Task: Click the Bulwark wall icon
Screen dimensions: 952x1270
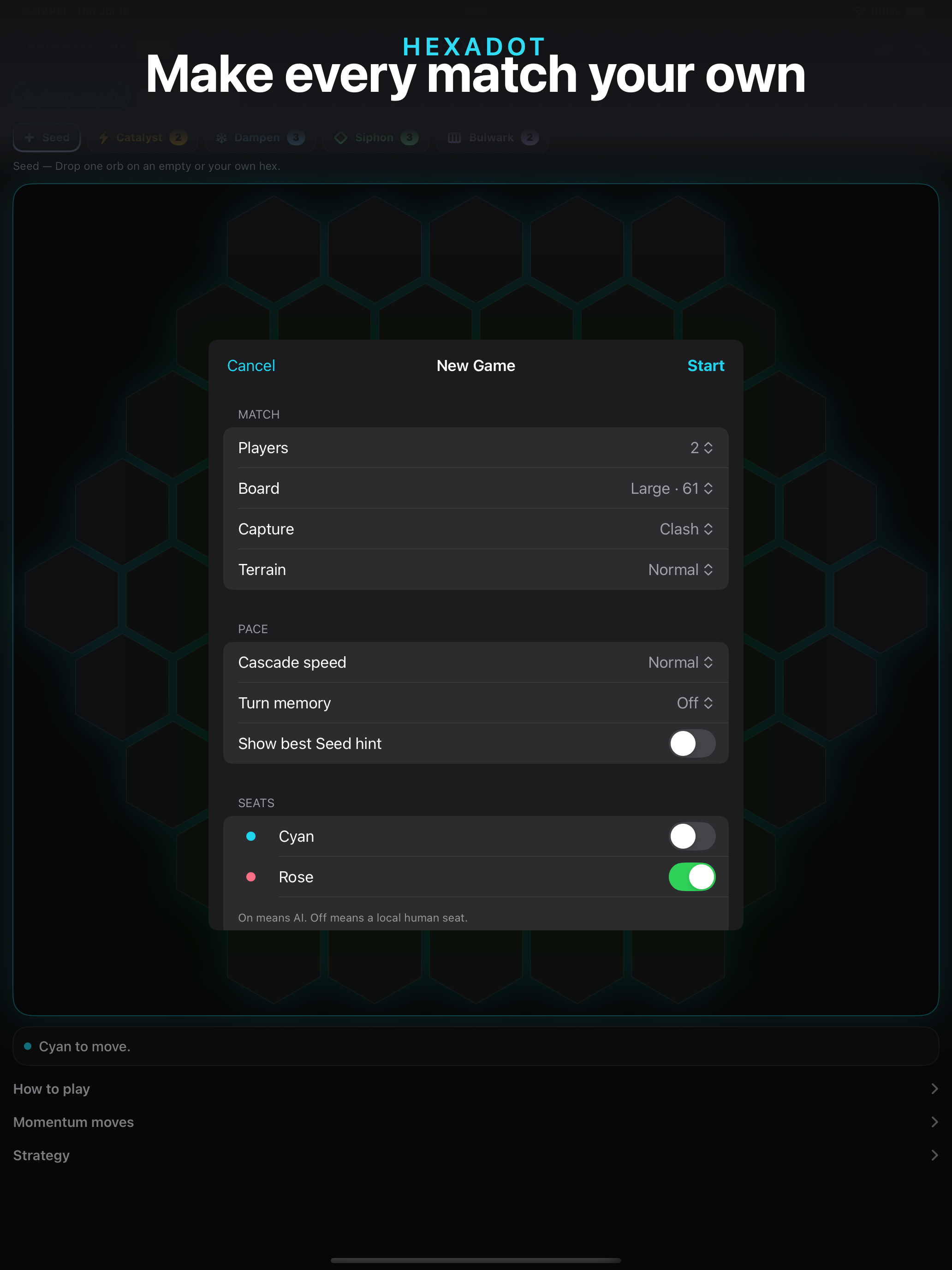Action: pos(454,138)
